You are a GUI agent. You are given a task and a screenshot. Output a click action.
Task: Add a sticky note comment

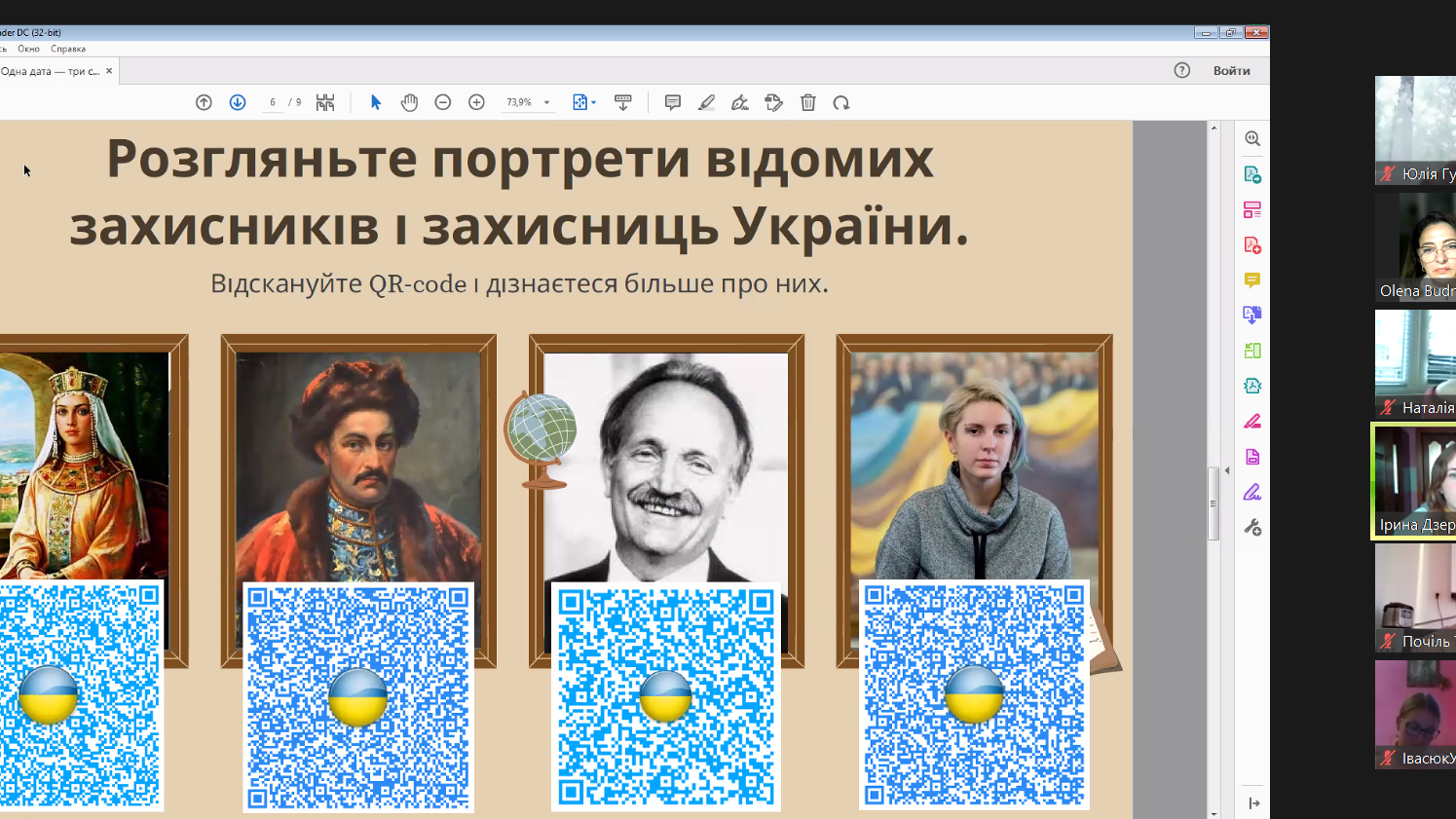[672, 102]
